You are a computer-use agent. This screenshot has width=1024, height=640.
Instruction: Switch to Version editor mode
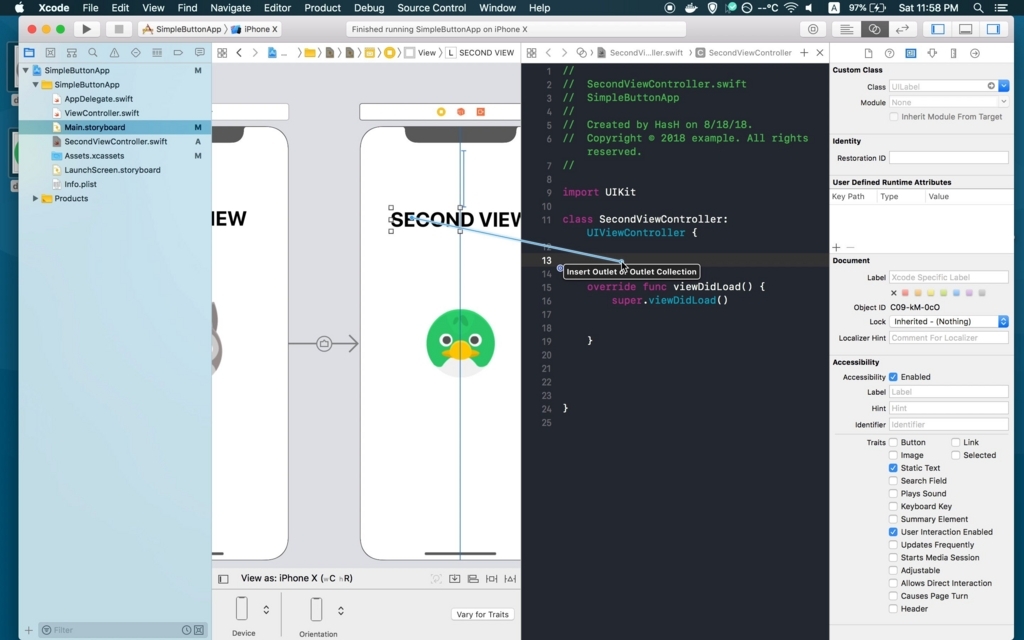coord(903,29)
